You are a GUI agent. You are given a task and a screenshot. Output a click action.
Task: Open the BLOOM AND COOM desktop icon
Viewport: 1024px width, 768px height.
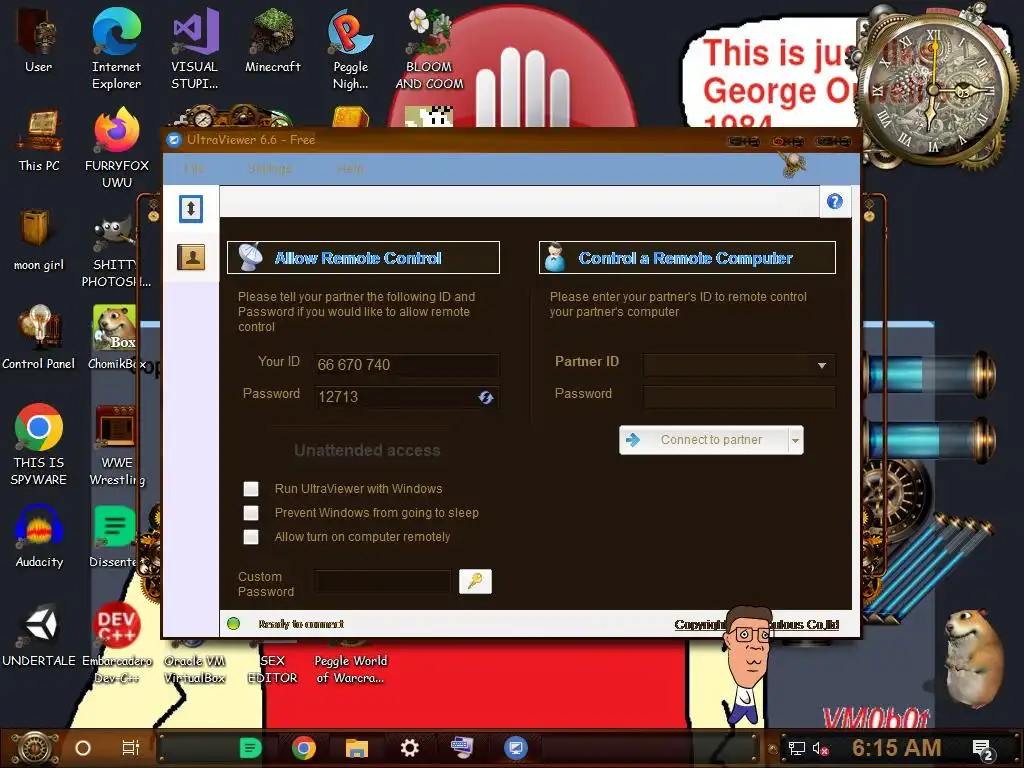[x=429, y=48]
